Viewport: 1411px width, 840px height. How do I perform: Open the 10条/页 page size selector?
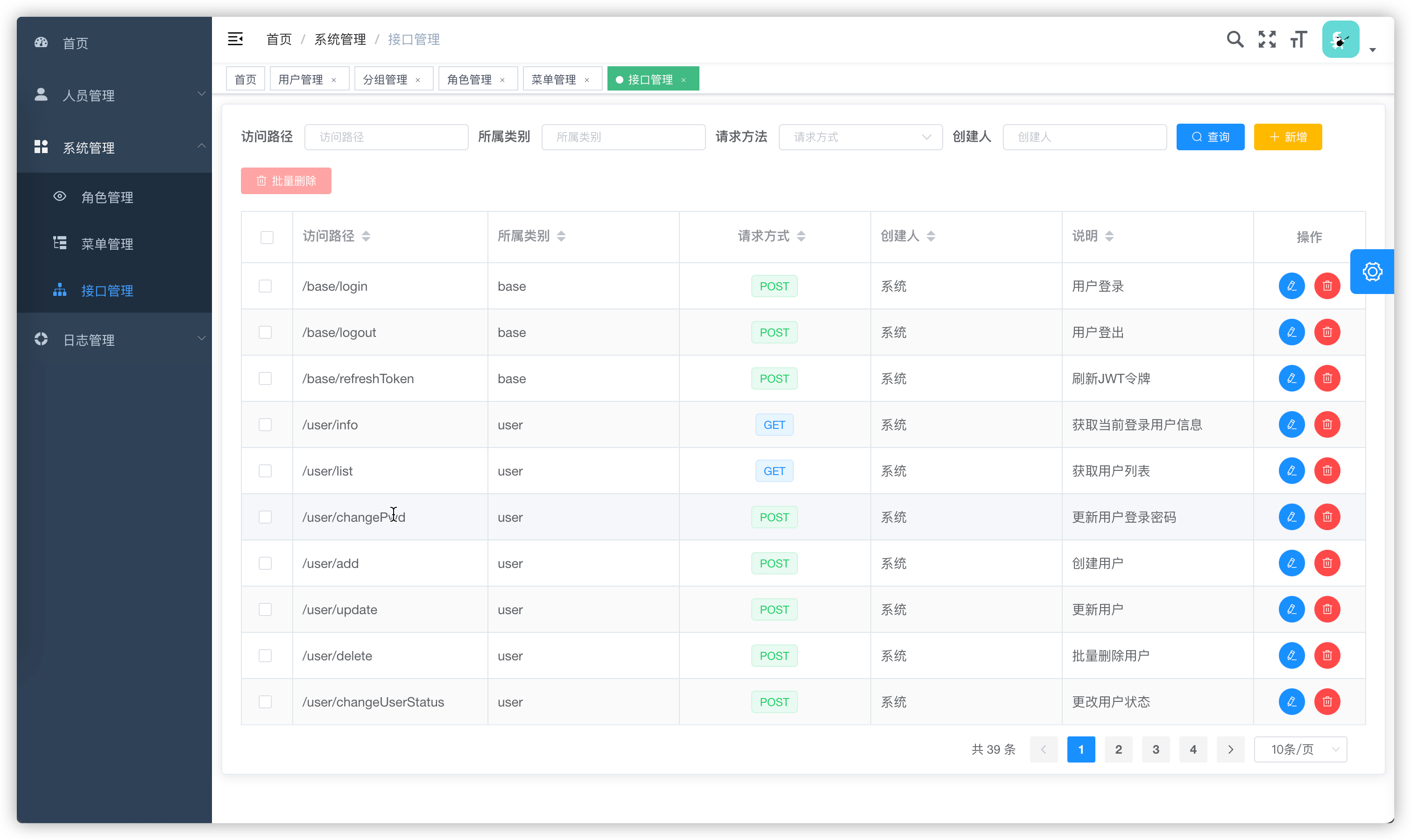[x=1300, y=749]
